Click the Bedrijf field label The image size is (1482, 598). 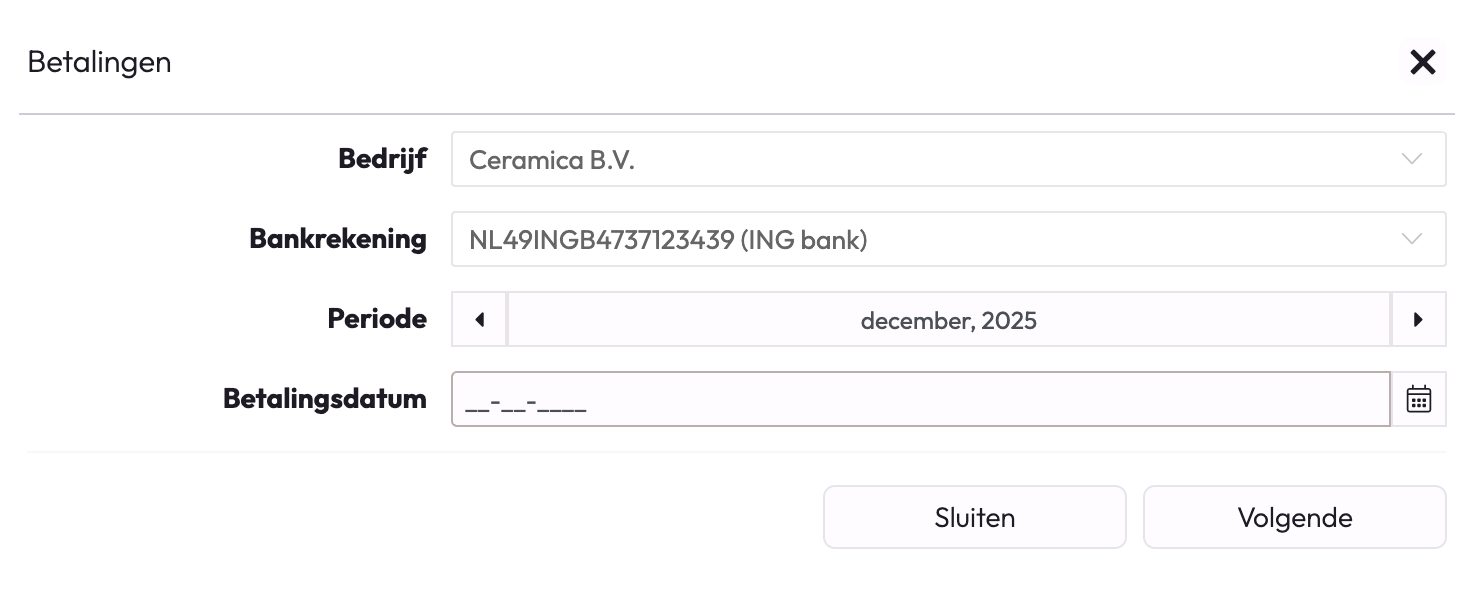click(x=383, y=159)
